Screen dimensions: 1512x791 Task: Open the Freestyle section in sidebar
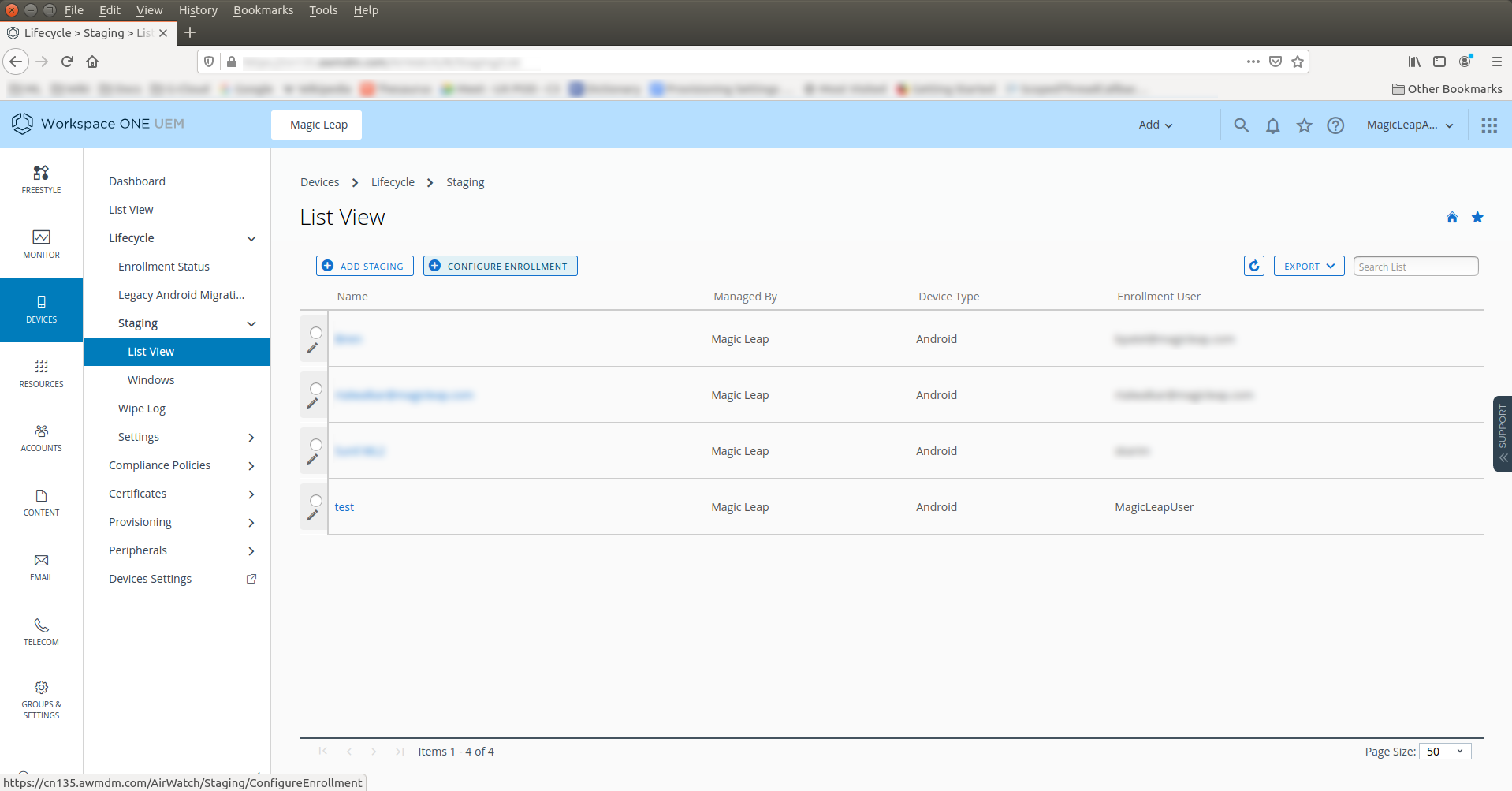[x=41, y=180]
